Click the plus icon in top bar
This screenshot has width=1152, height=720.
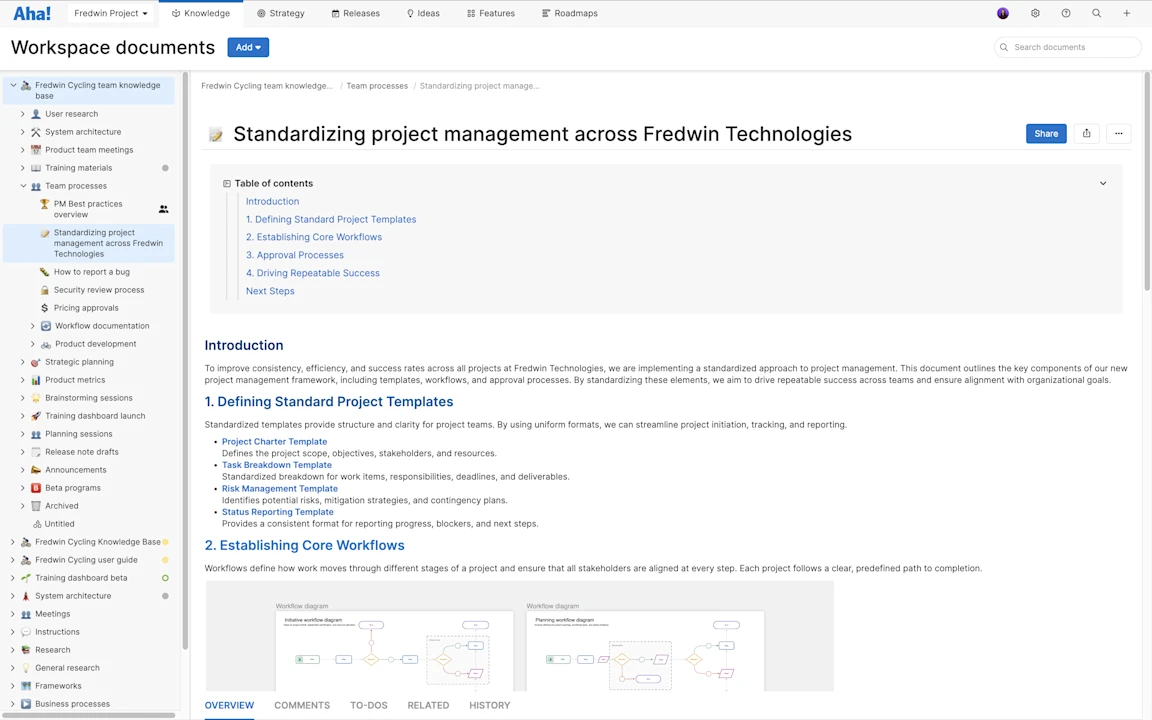1126,13
